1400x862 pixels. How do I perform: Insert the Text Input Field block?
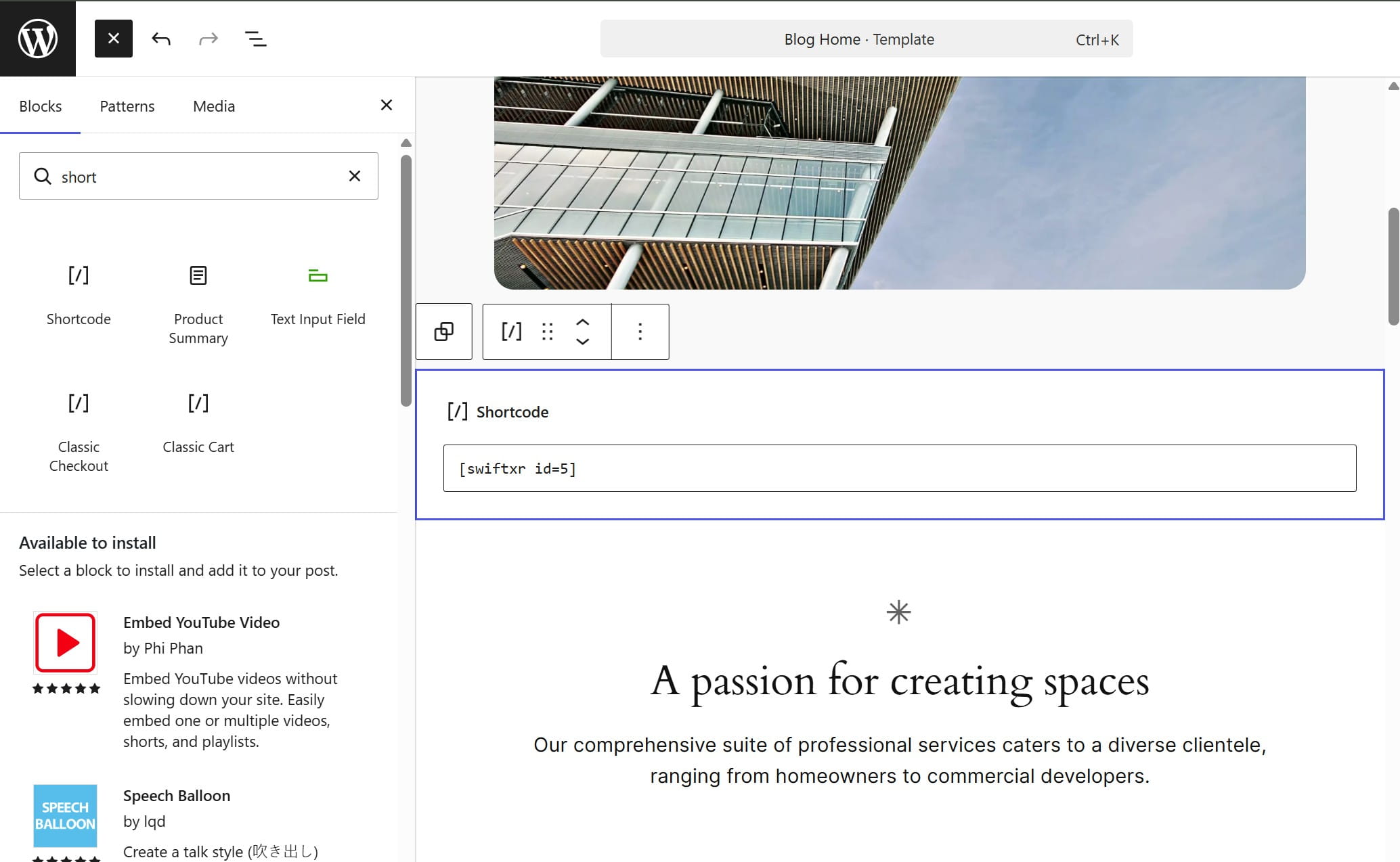pos(318,294)
